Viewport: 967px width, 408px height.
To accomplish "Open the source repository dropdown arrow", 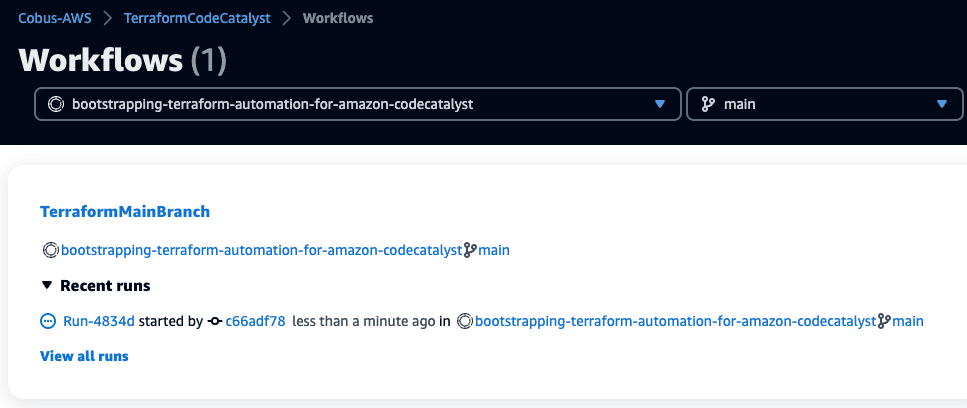I will click(660, 104).
